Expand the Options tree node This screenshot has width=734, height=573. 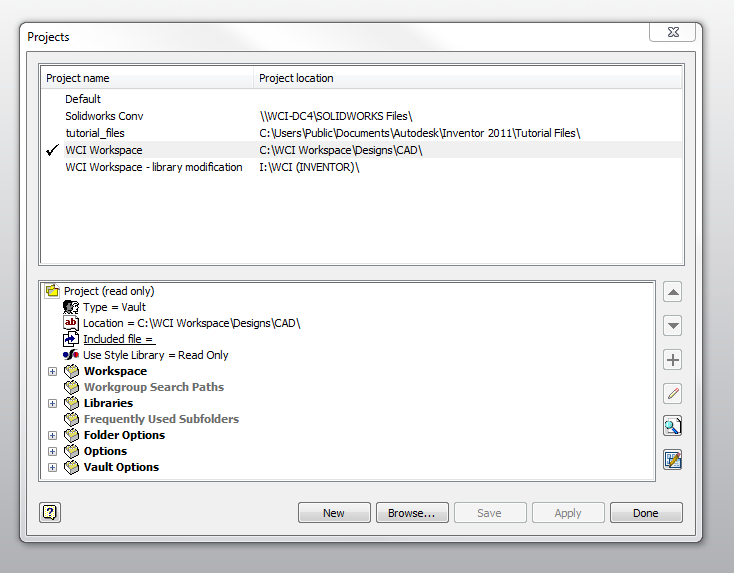tap(52, 451)
